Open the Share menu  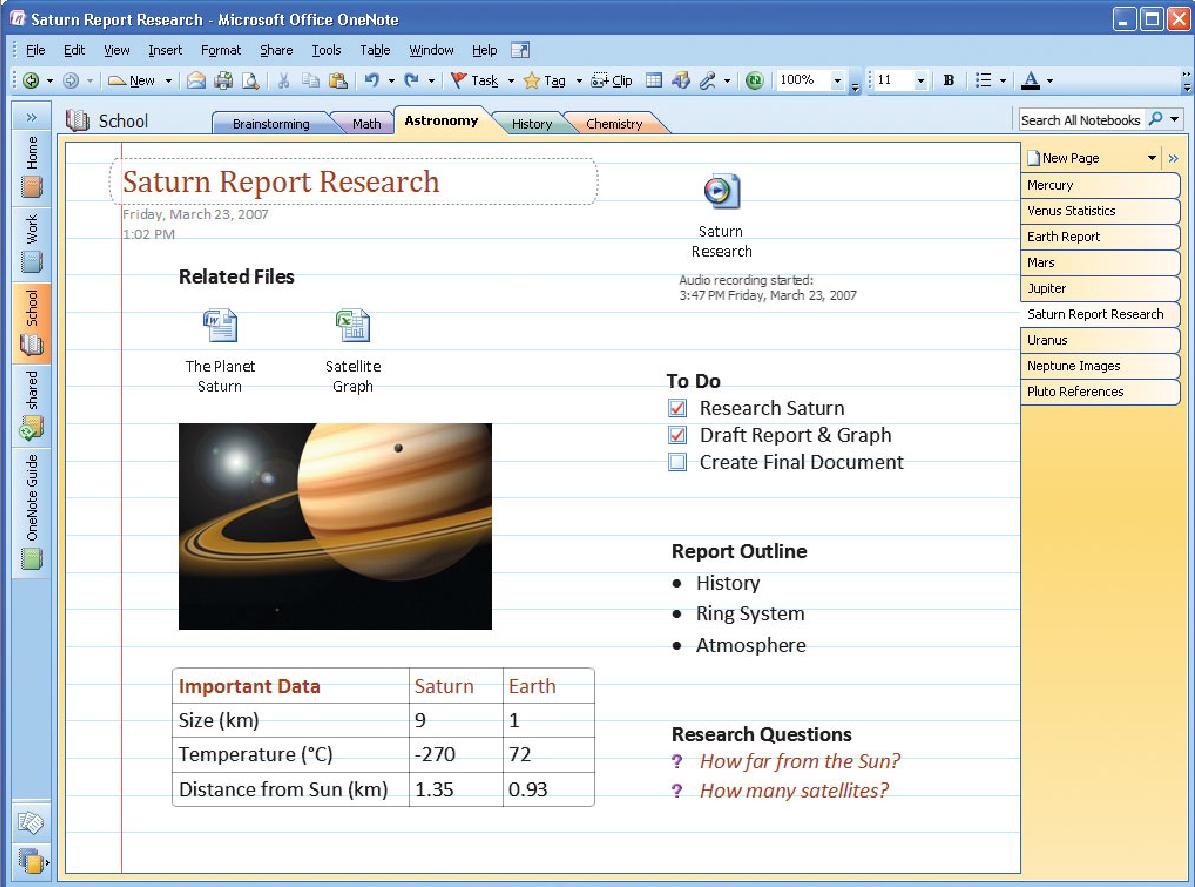coord(277,50)
